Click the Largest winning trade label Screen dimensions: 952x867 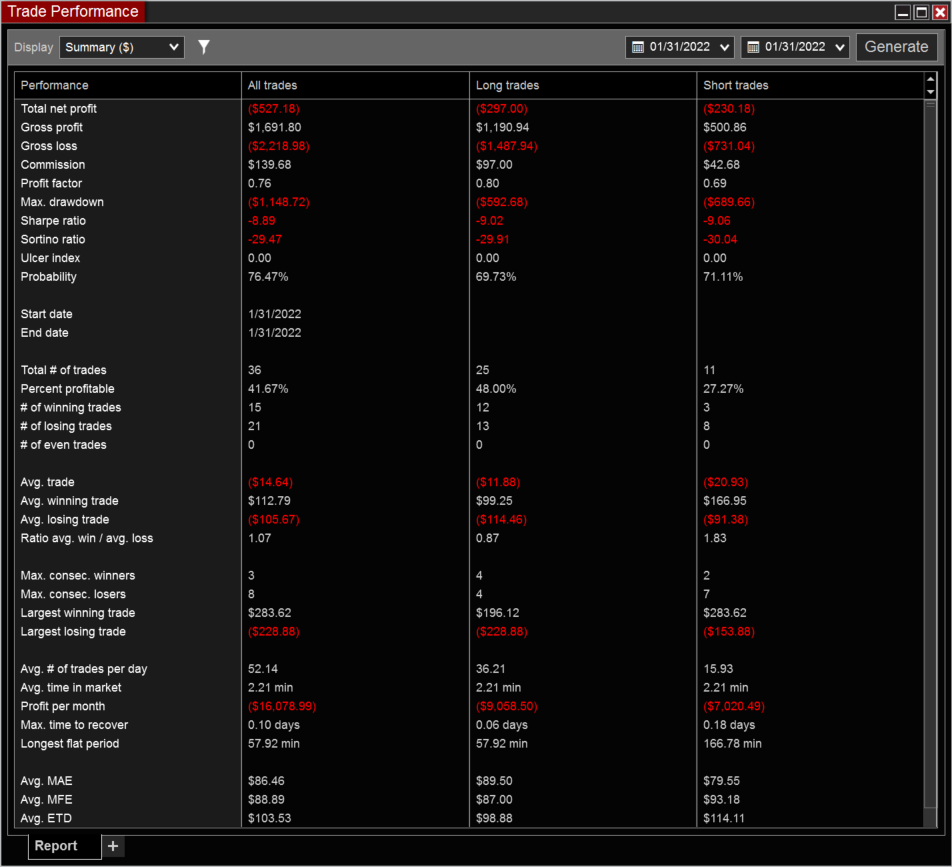point(78,613)
